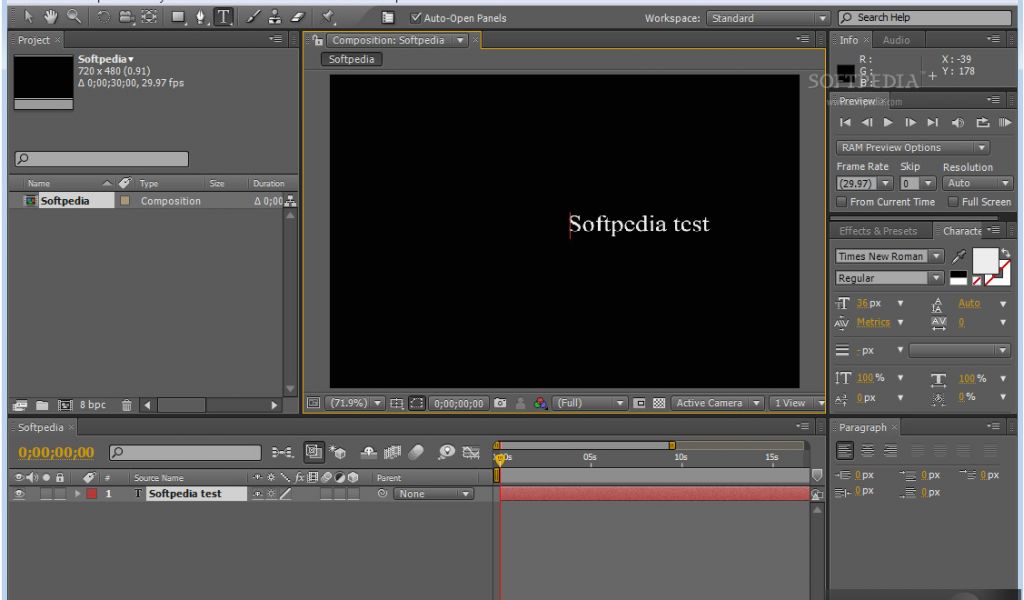Select the Selection arrow tool
The width and height of the screenshot is (1024, 600).
[x=28, y=16]
